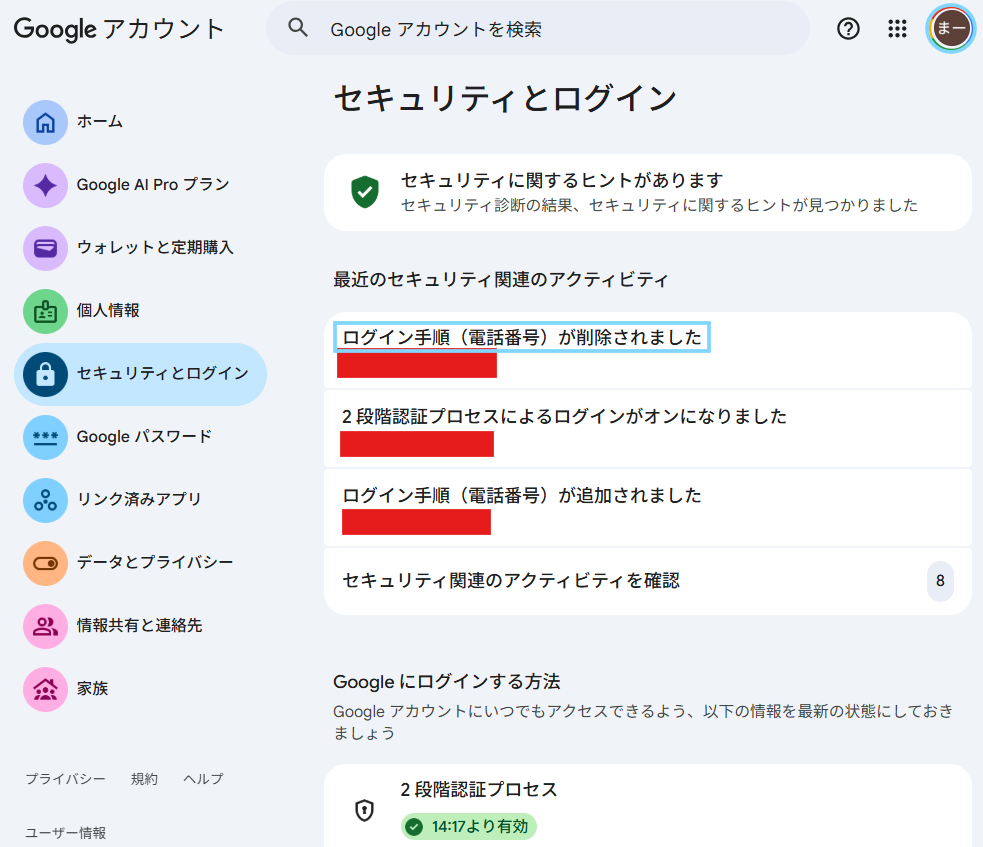Click the green shield checkmark icon

pyautogui.click(x=365, y=192)
